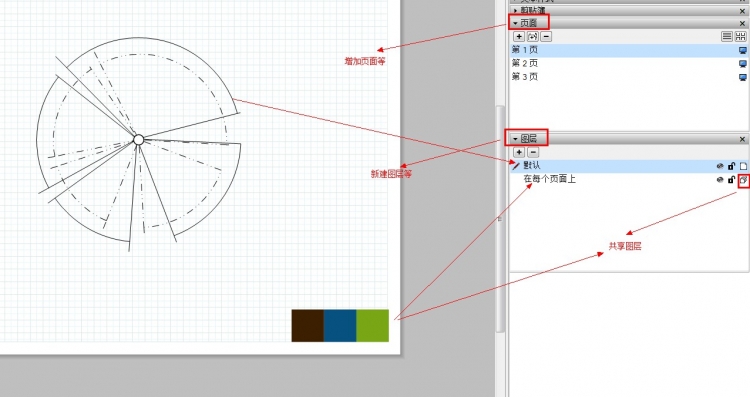Add a new layer in the 图层 panel

point(519,152)
